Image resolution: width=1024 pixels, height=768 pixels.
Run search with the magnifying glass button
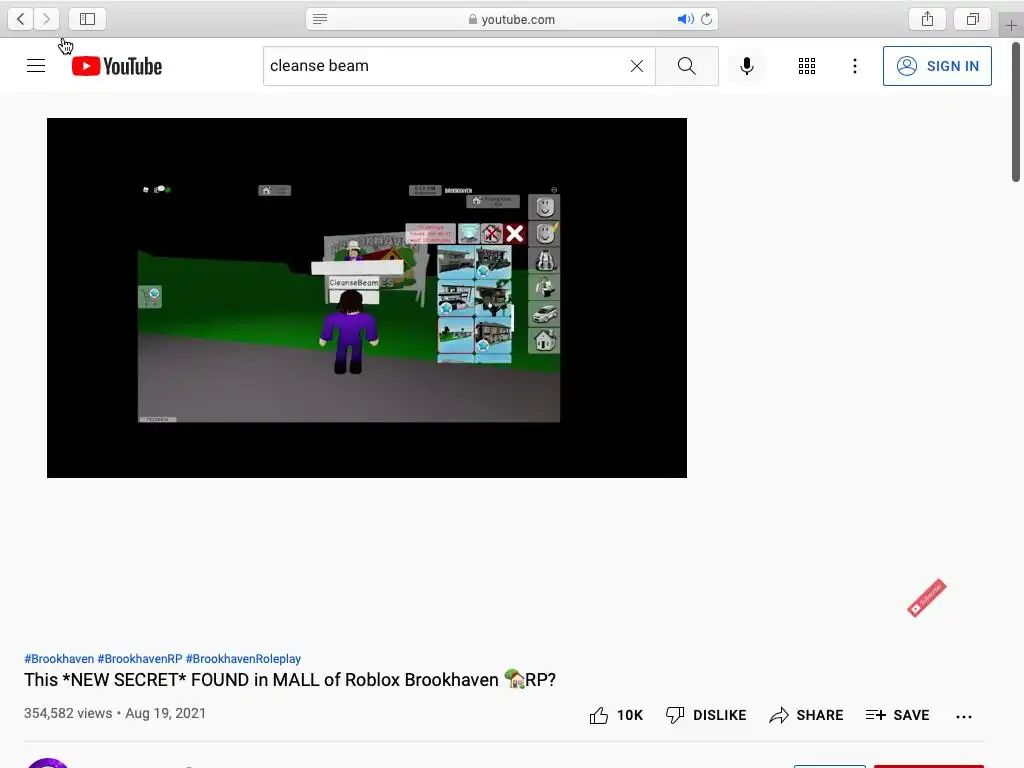pyautogui.click(x=686, y=66)
